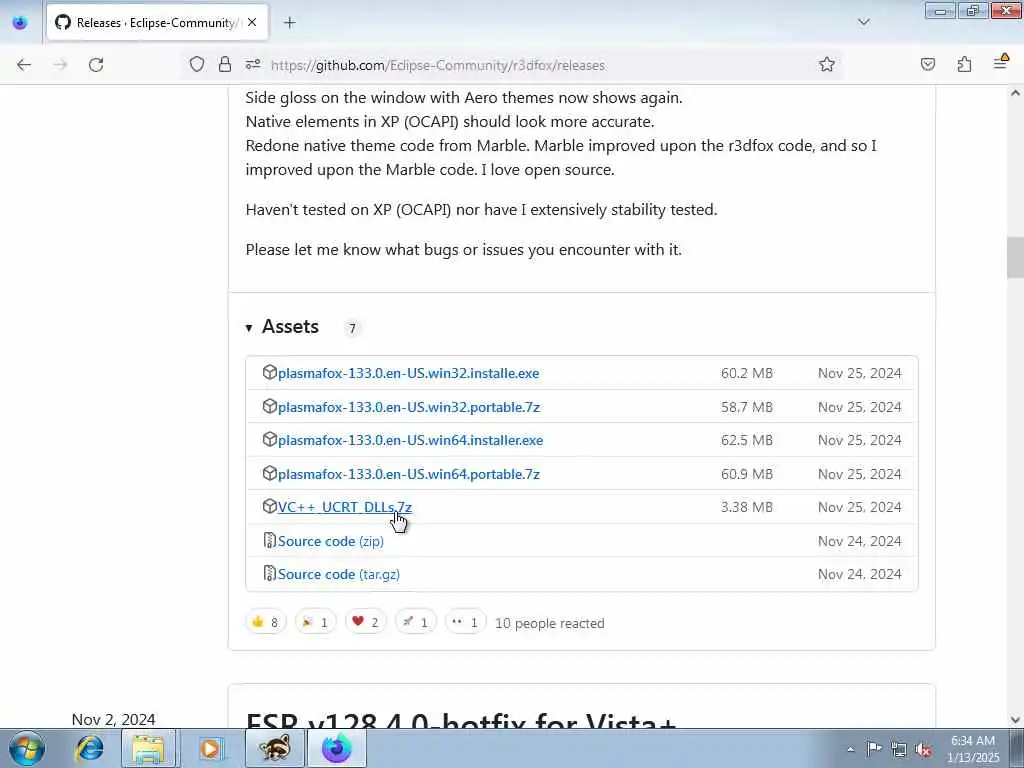Viewport: 1024px width, 768px height.
Task: Show hidden system tray icons
Action: pyautogui.click(x=850, y=750)
